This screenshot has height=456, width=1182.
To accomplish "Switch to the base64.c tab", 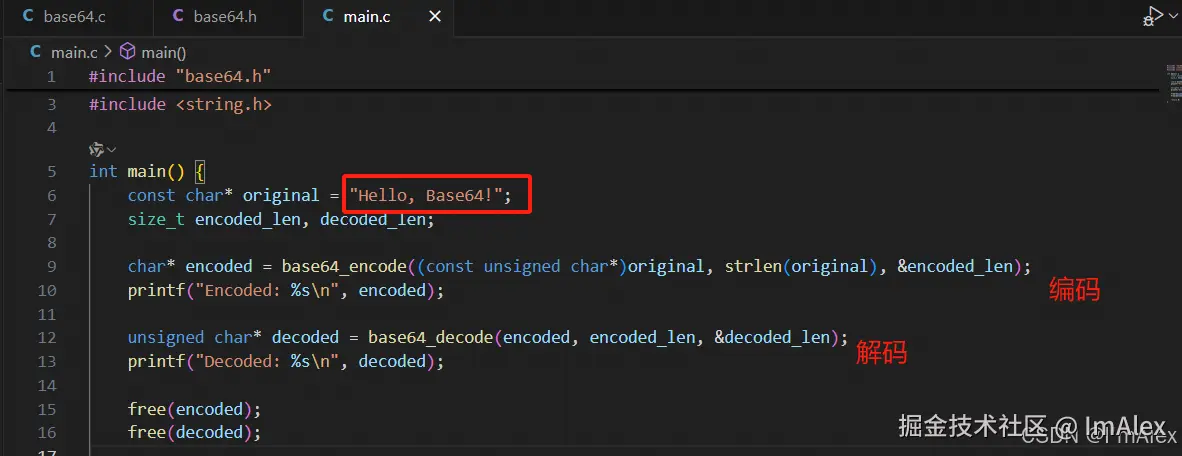I will [76, 17].
